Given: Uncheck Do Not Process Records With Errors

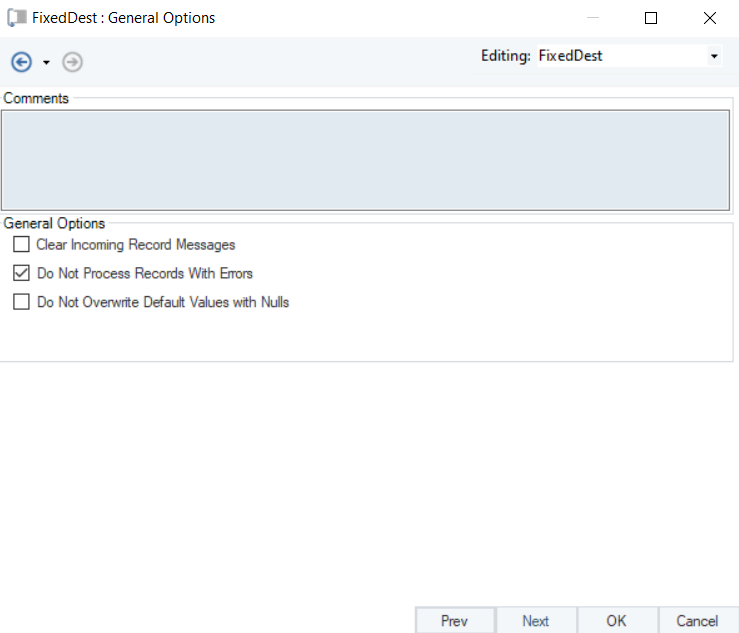Looking at the screenshot, I should pyautogui.click(x=21, y=273).
